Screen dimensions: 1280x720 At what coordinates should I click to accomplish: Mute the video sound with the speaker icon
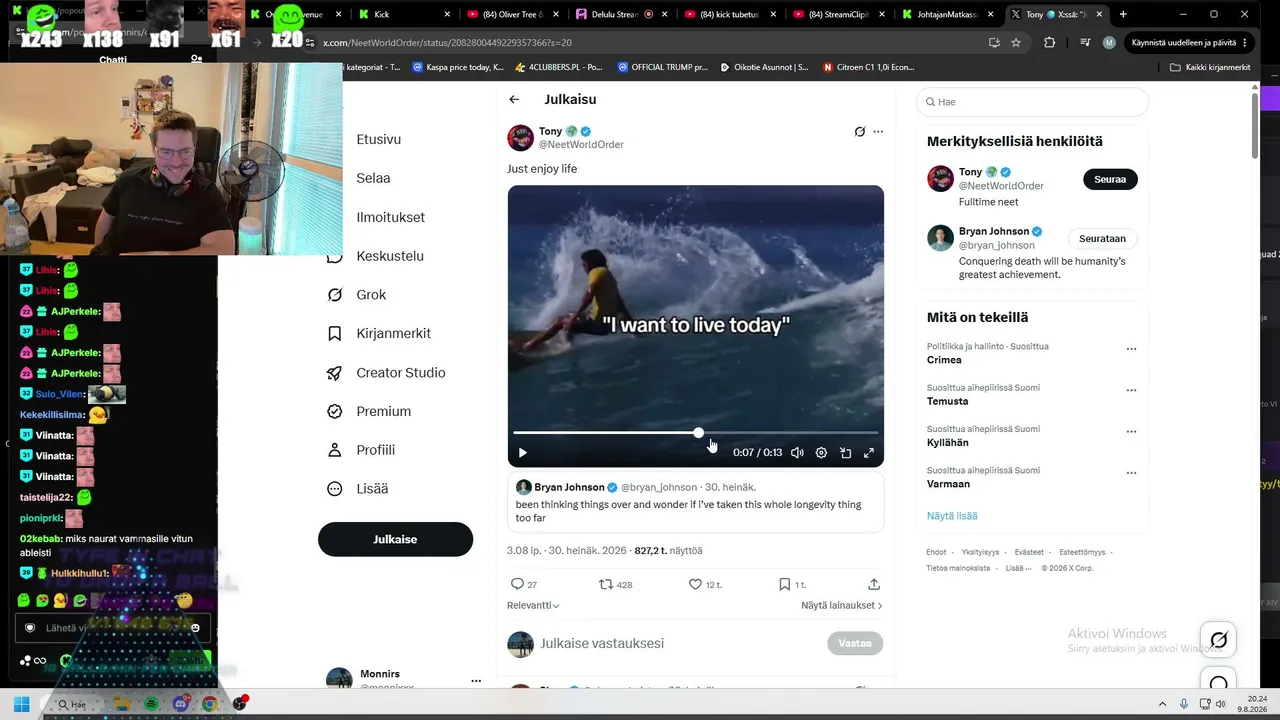tap(797, 453)
